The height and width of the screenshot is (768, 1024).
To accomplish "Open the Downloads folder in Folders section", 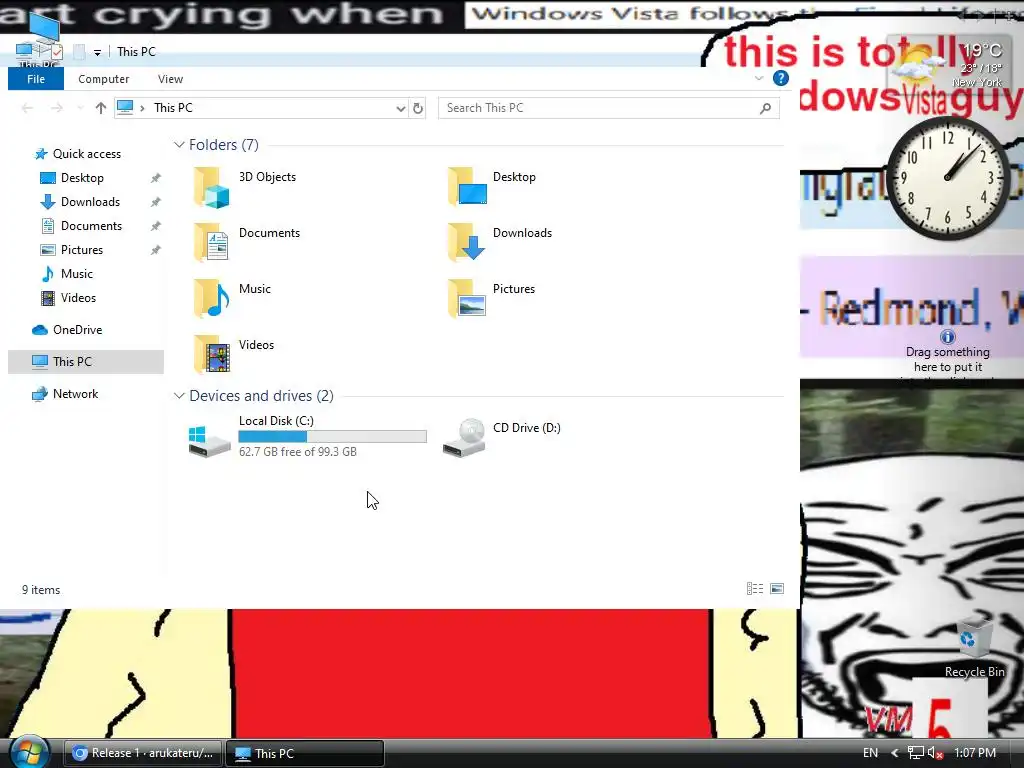I will click(467, 242).
